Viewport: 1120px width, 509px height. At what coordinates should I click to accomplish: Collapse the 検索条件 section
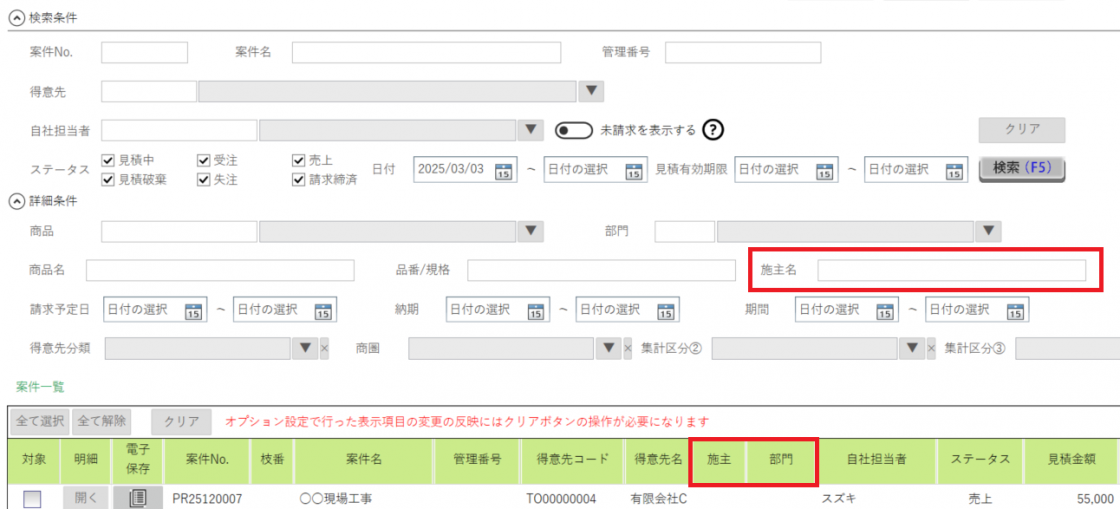click(x=15, y=19)
